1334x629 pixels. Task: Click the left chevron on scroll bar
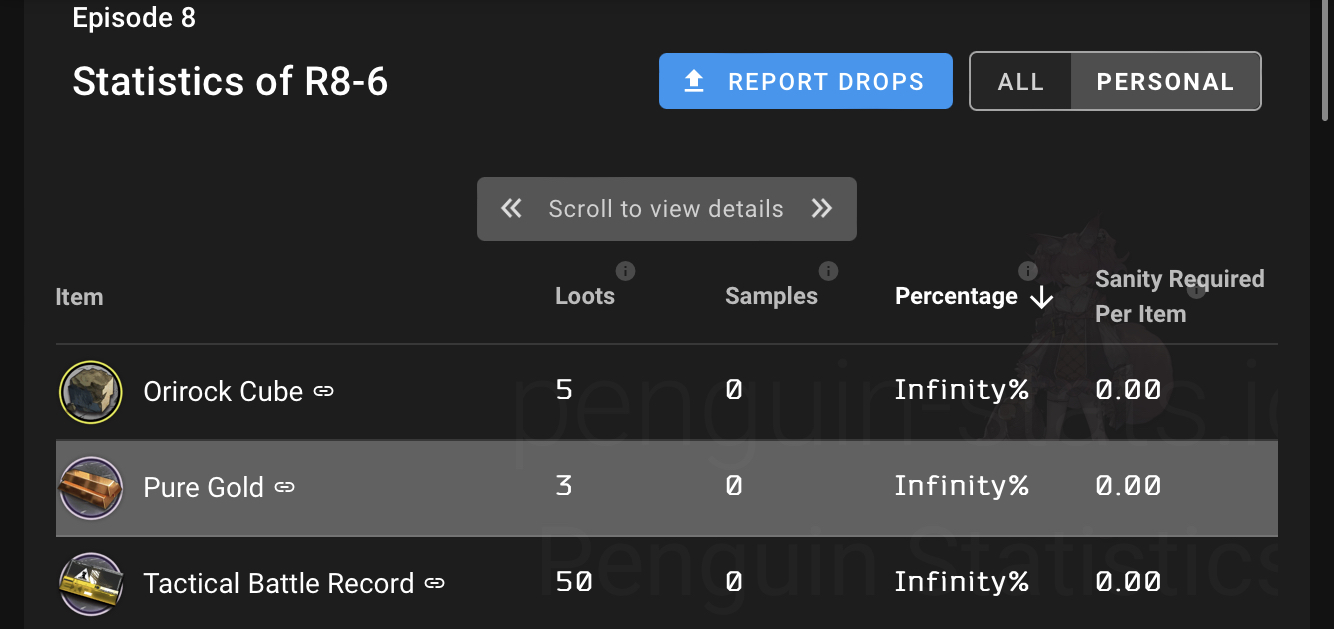point(511,208)
